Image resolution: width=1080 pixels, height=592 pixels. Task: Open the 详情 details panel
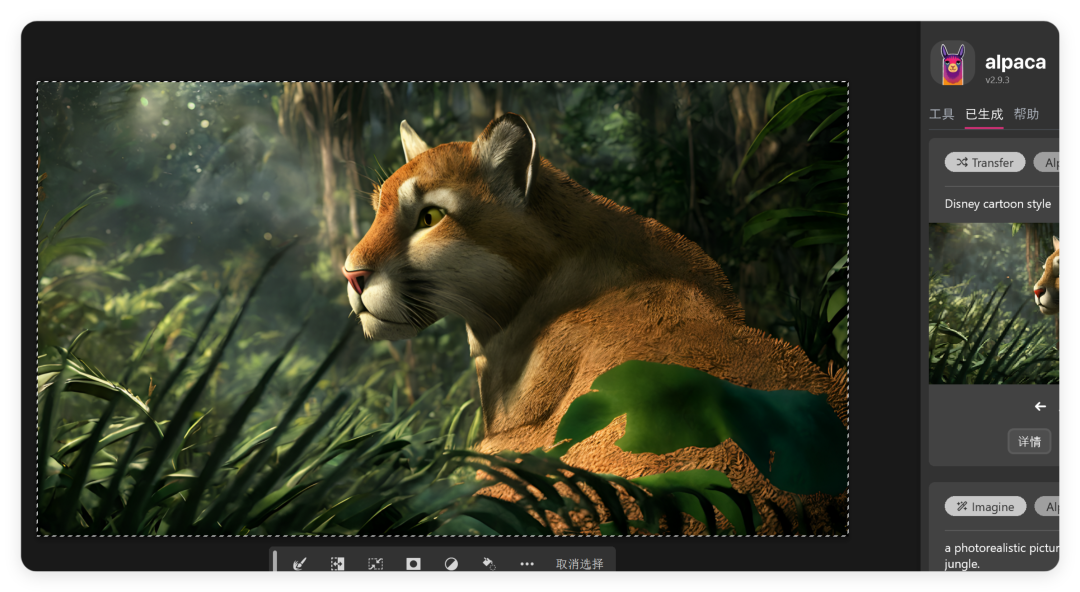point(1029,441)
